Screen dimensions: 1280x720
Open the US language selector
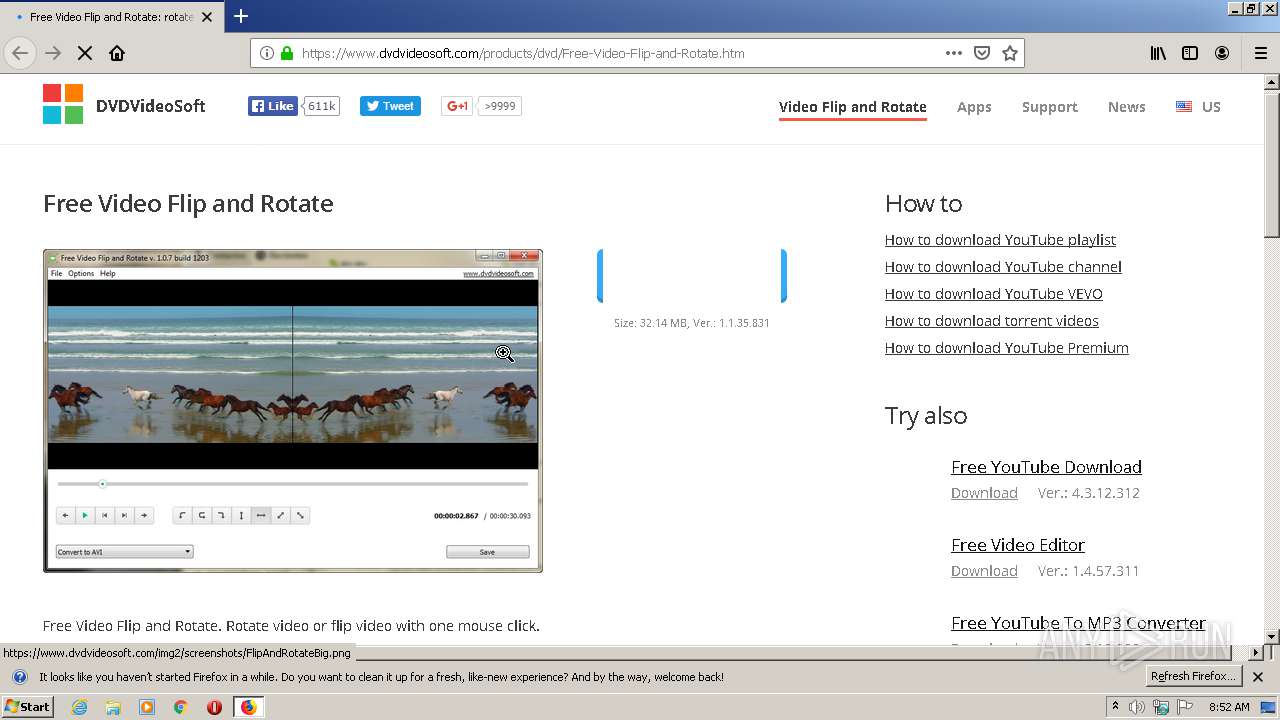(x=1198, y=107)
